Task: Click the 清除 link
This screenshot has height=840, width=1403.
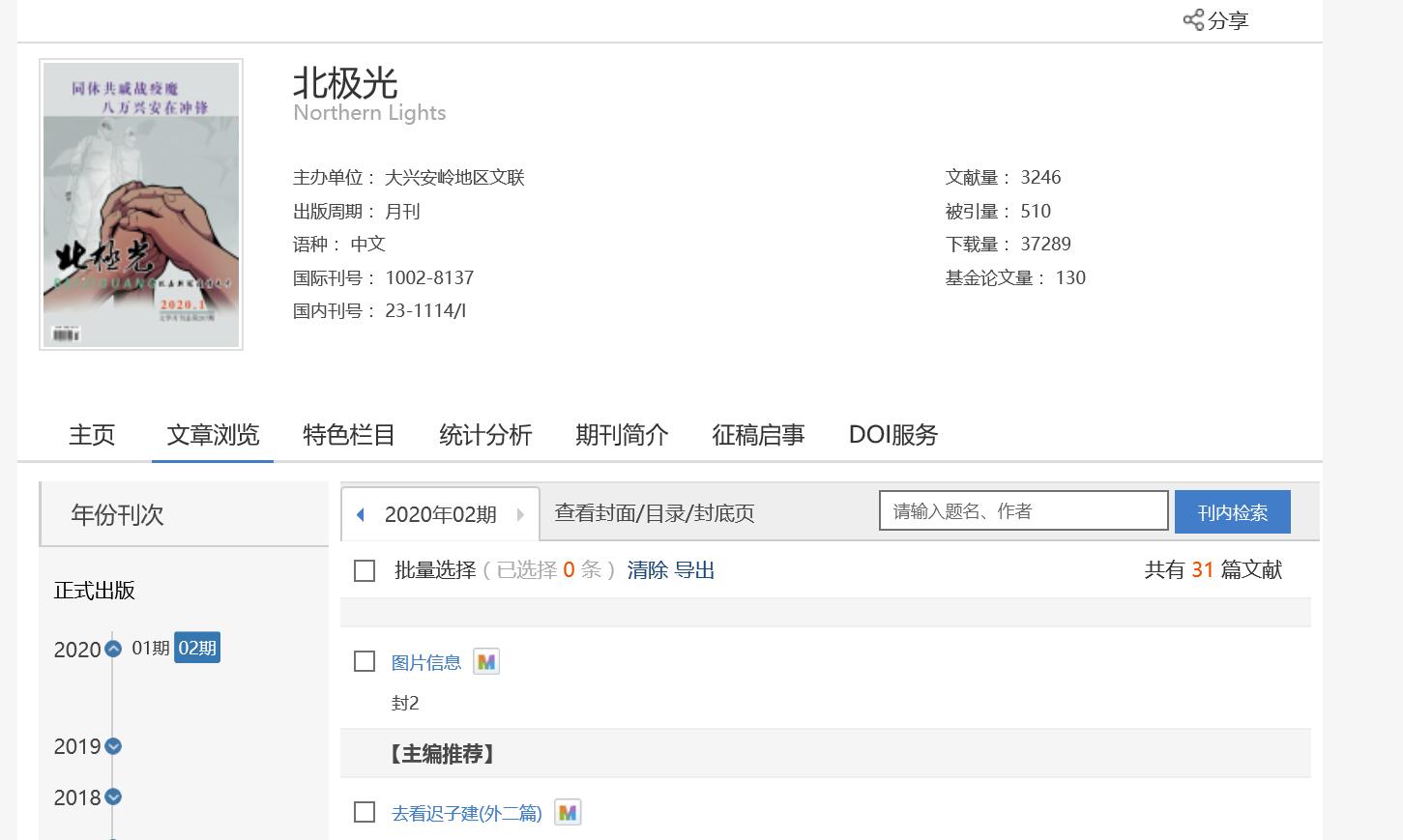Action: click(648, 570)
